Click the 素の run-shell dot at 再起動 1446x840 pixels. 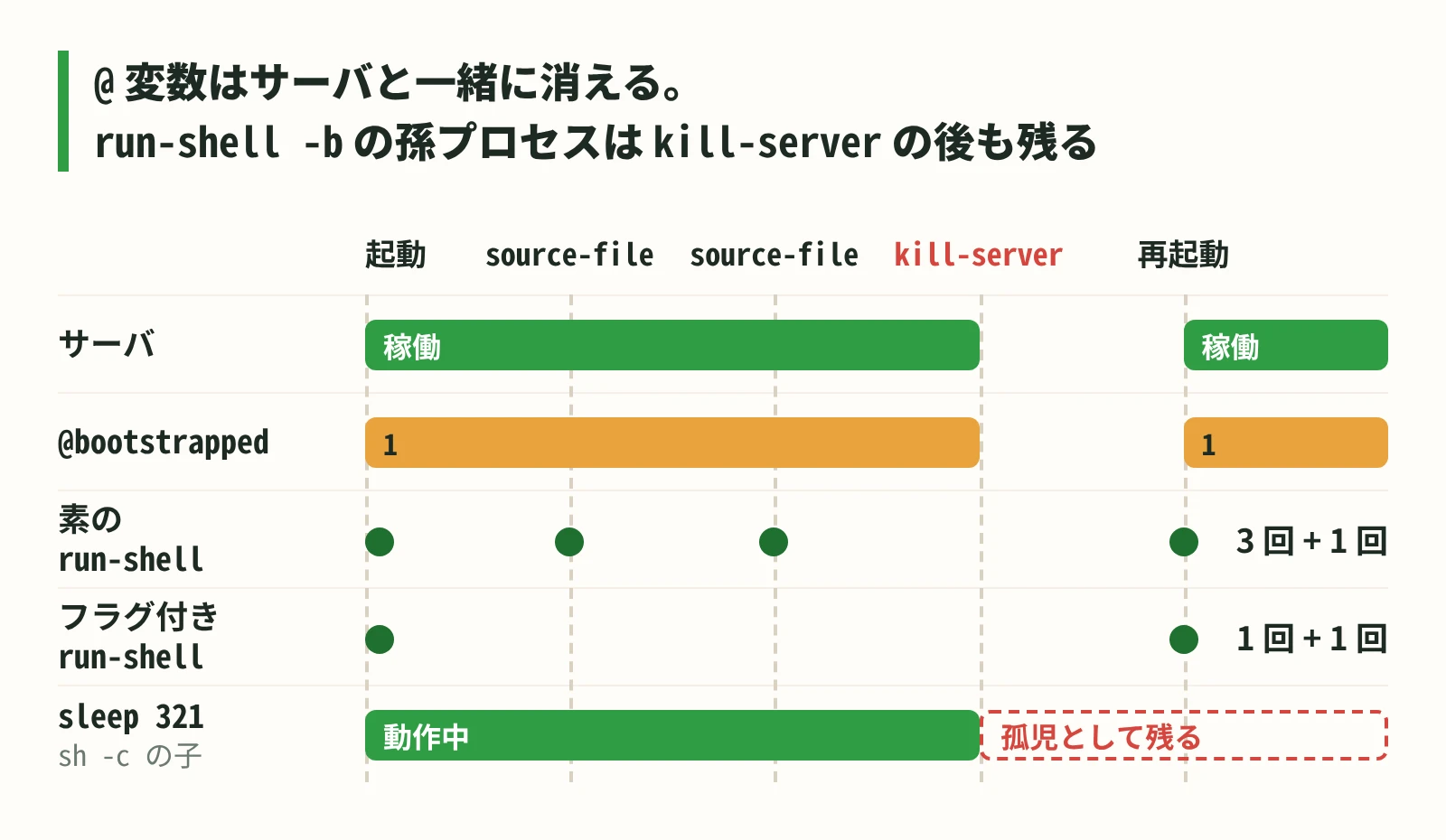(1184, 542)
